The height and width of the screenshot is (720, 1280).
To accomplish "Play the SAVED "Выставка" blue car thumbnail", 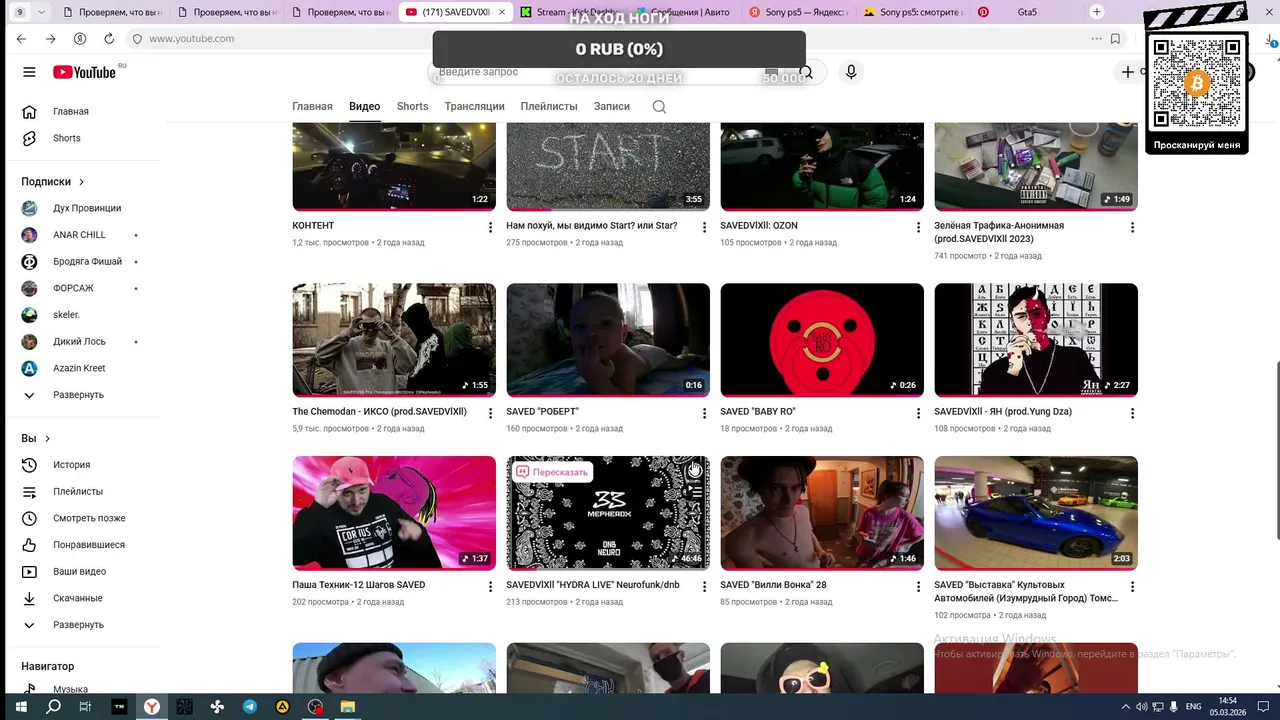I will coord(1036,513).
